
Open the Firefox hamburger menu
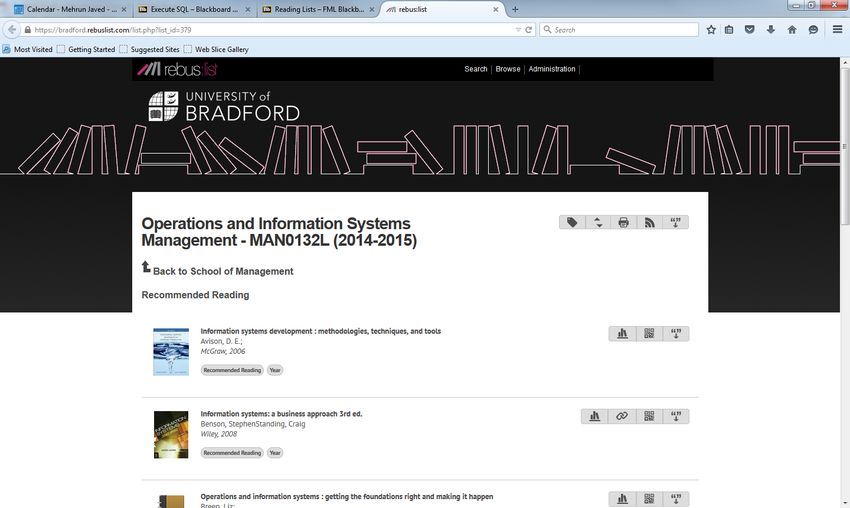pyautogui.click(x=838, y=30)
